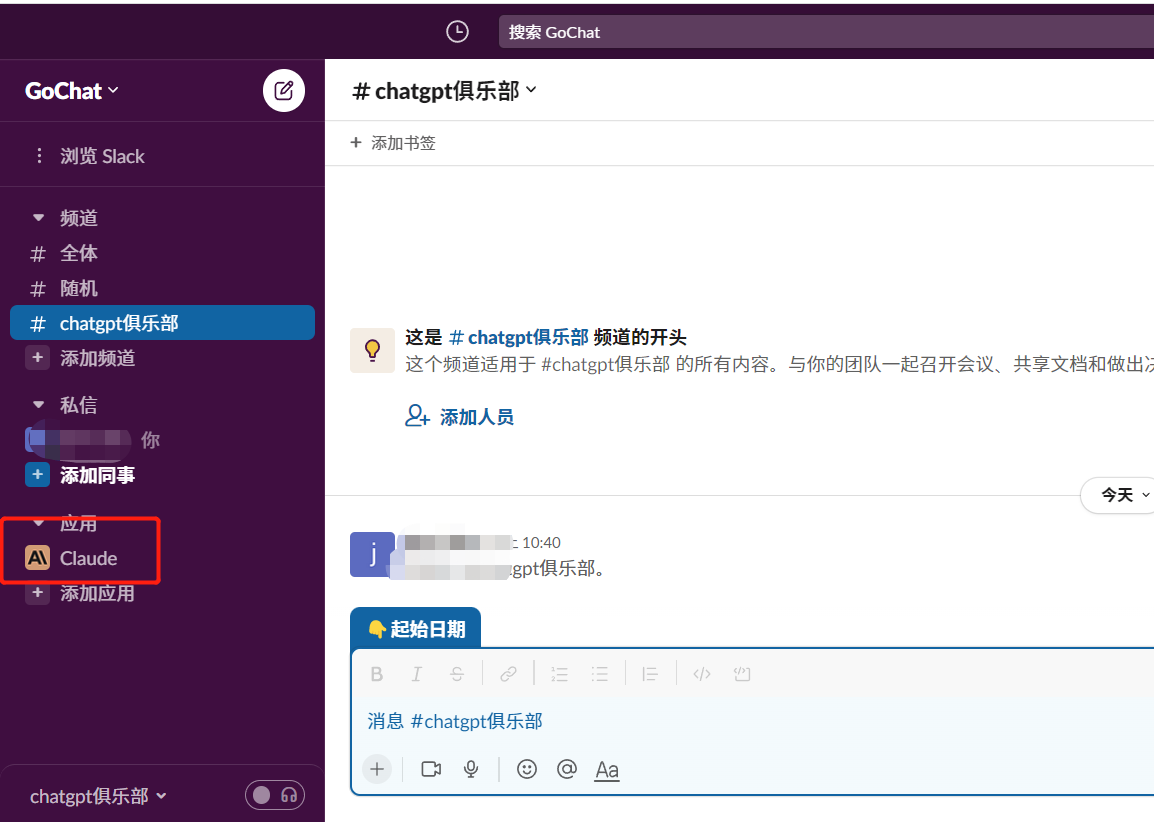1154x822 pixels.
Task: Click the lightbulb channel intro icon
Action: (372, 350)
